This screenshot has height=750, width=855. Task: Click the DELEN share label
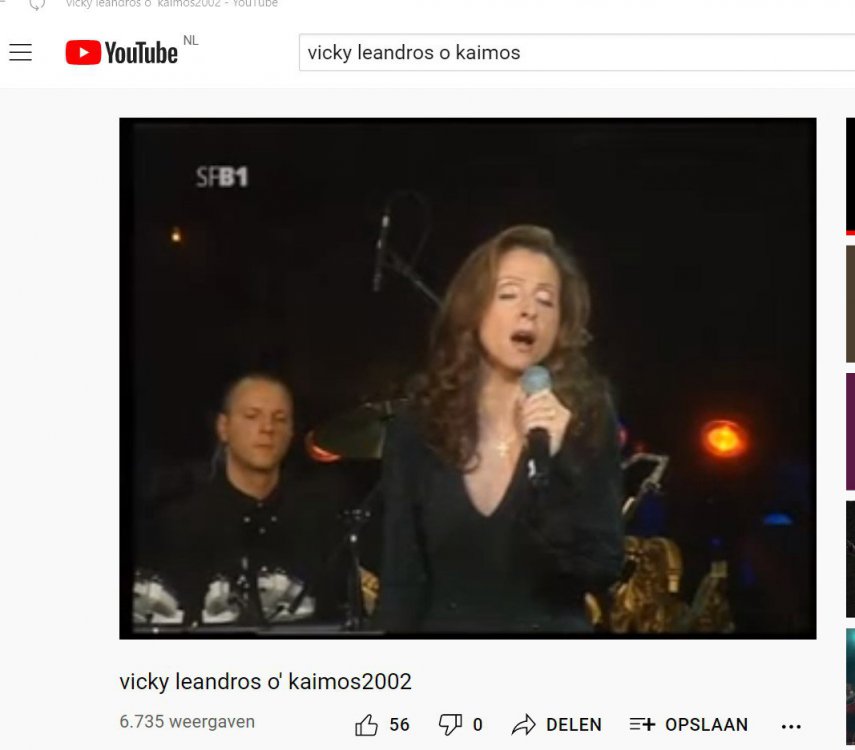(x=574, y=725)
